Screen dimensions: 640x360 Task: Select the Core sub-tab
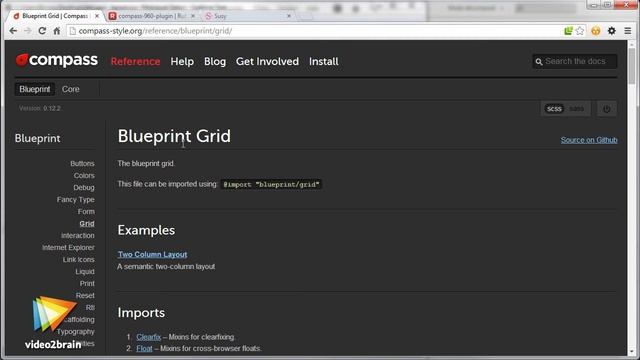click(x=71, y=89)
